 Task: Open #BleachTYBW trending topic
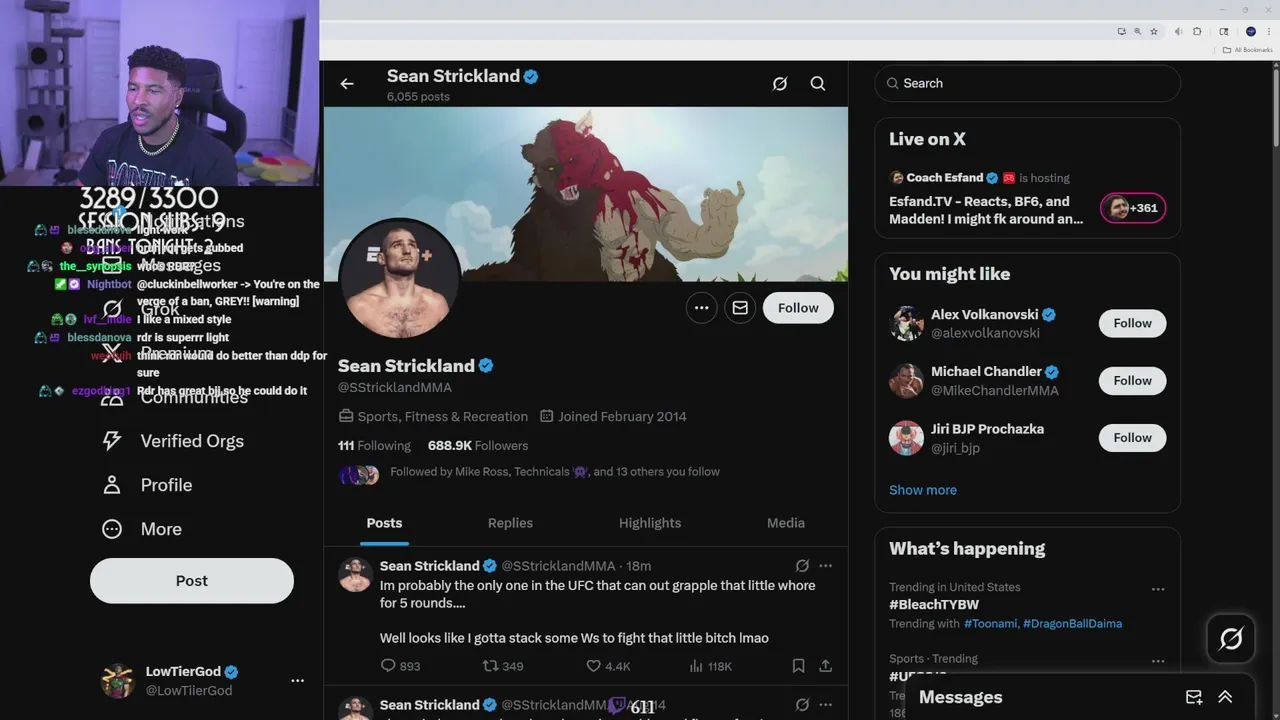point(934,605)
